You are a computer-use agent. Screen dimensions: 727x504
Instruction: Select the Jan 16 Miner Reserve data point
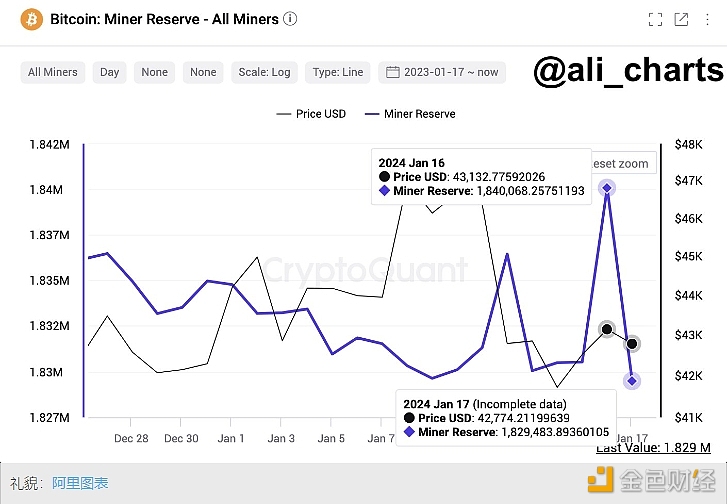click(x=607, y=188)
